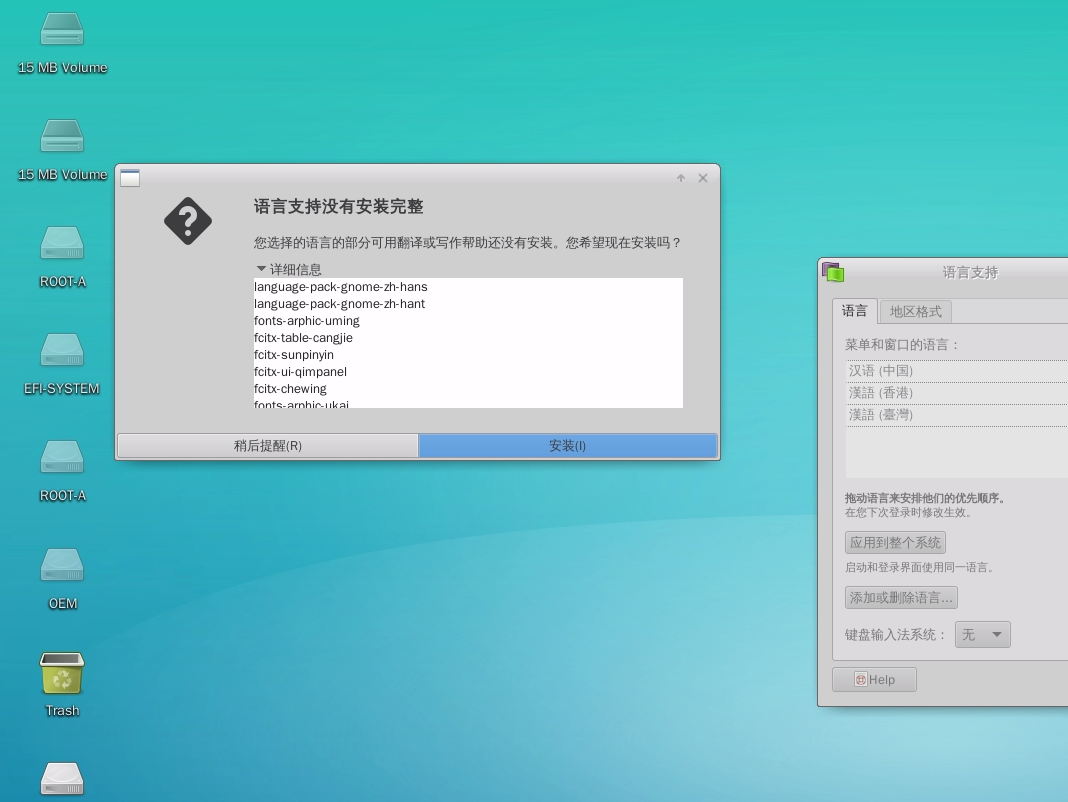1068x802 pixels.
Task: Click the window menu icon on the install dialog
Action: 130,178
